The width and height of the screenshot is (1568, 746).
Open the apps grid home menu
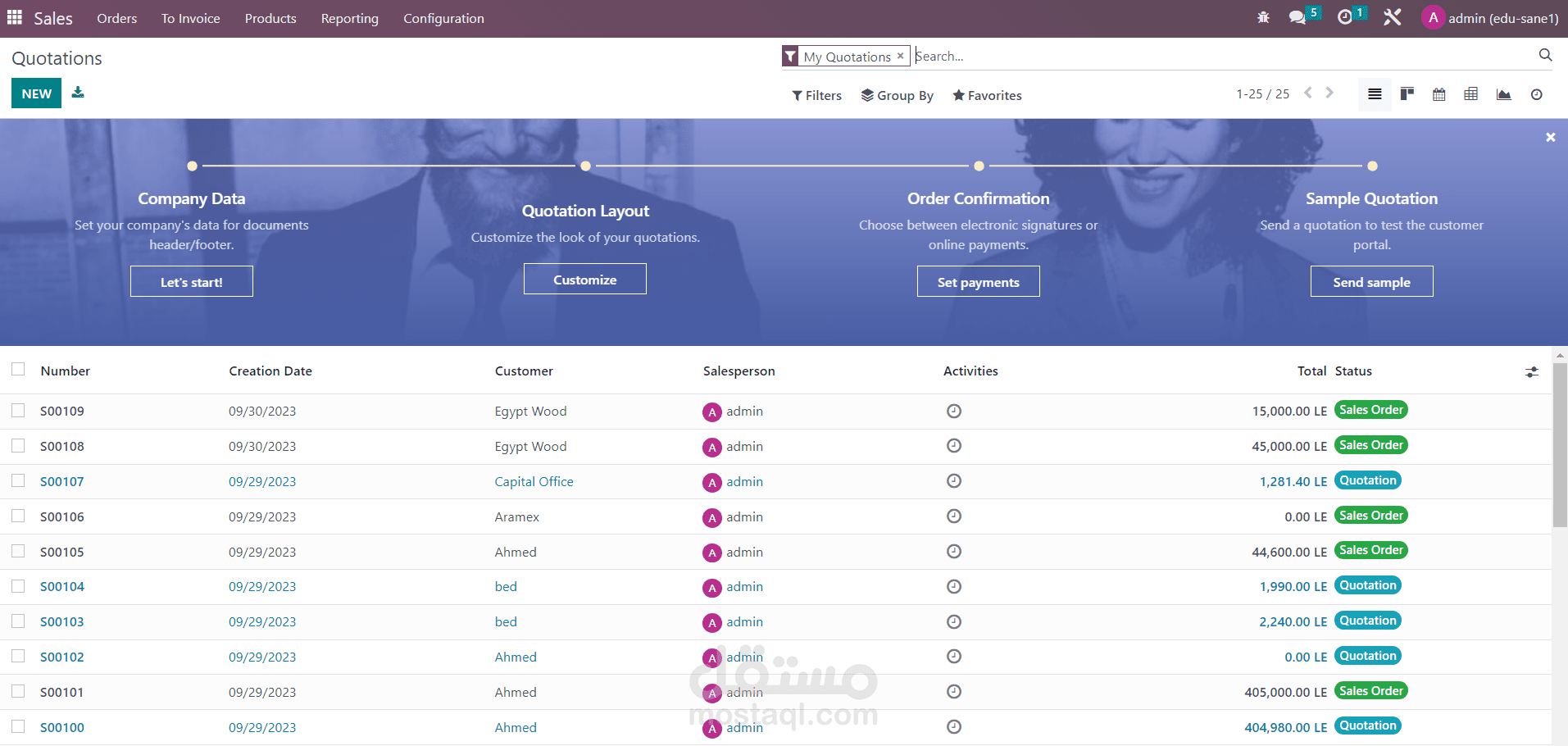[x=15, y=17]
